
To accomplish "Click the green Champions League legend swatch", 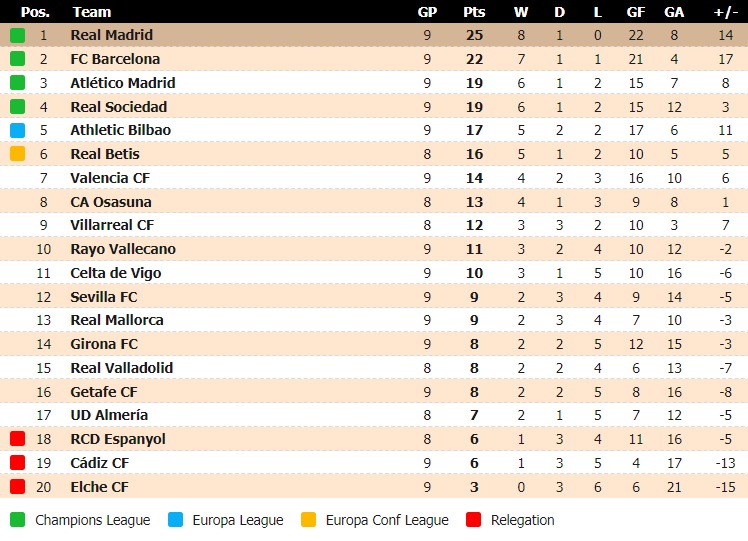I will (x=18, y=520).
